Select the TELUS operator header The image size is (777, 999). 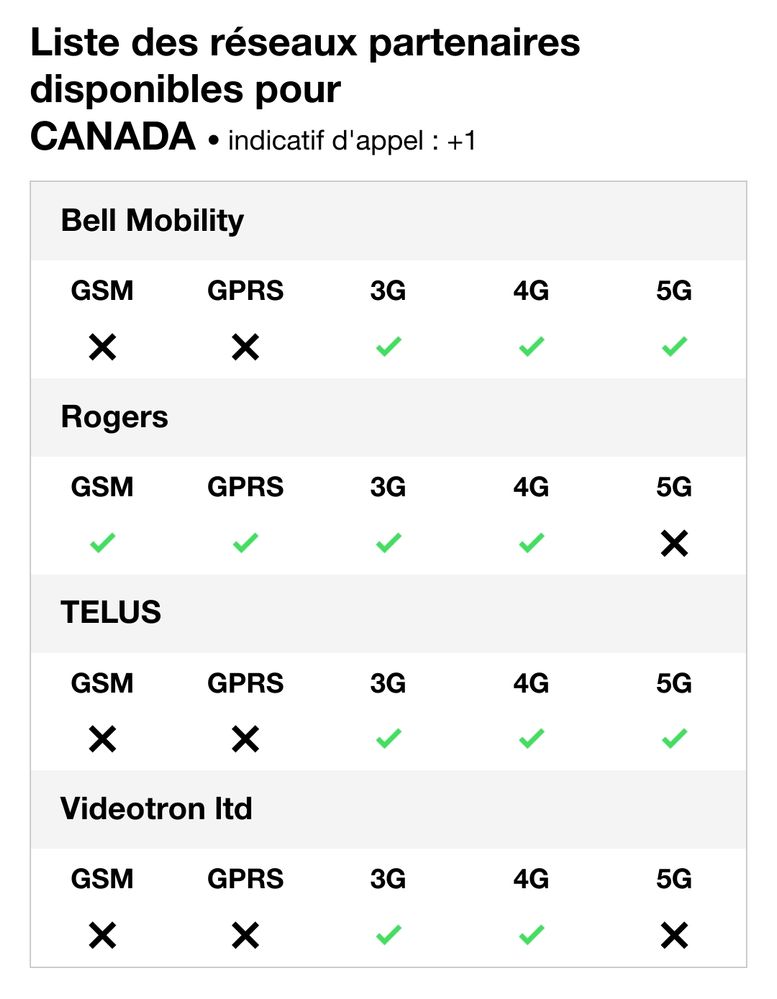pos(111,613)
